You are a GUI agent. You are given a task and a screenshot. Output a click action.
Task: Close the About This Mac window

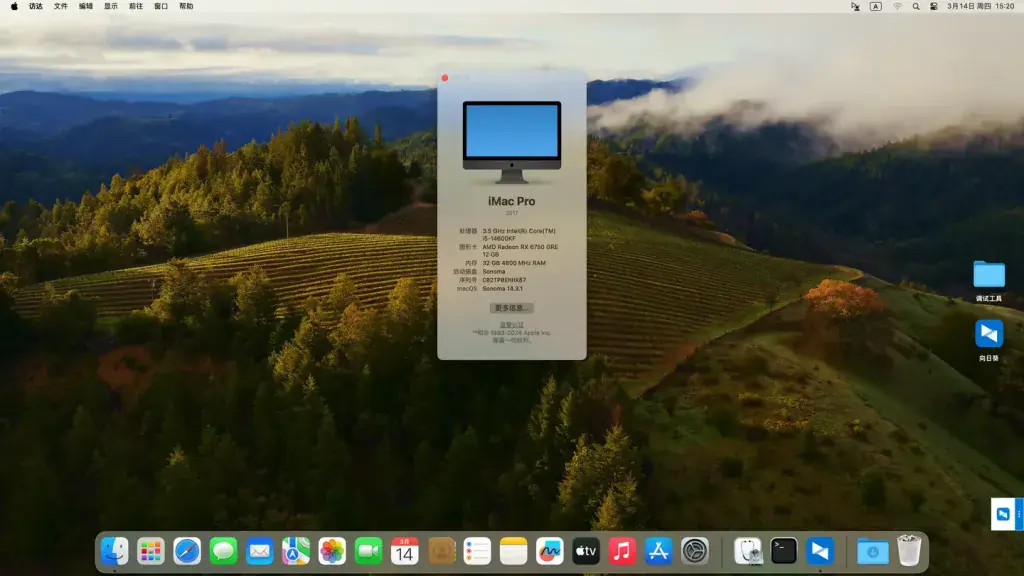(x=445, y=78)
